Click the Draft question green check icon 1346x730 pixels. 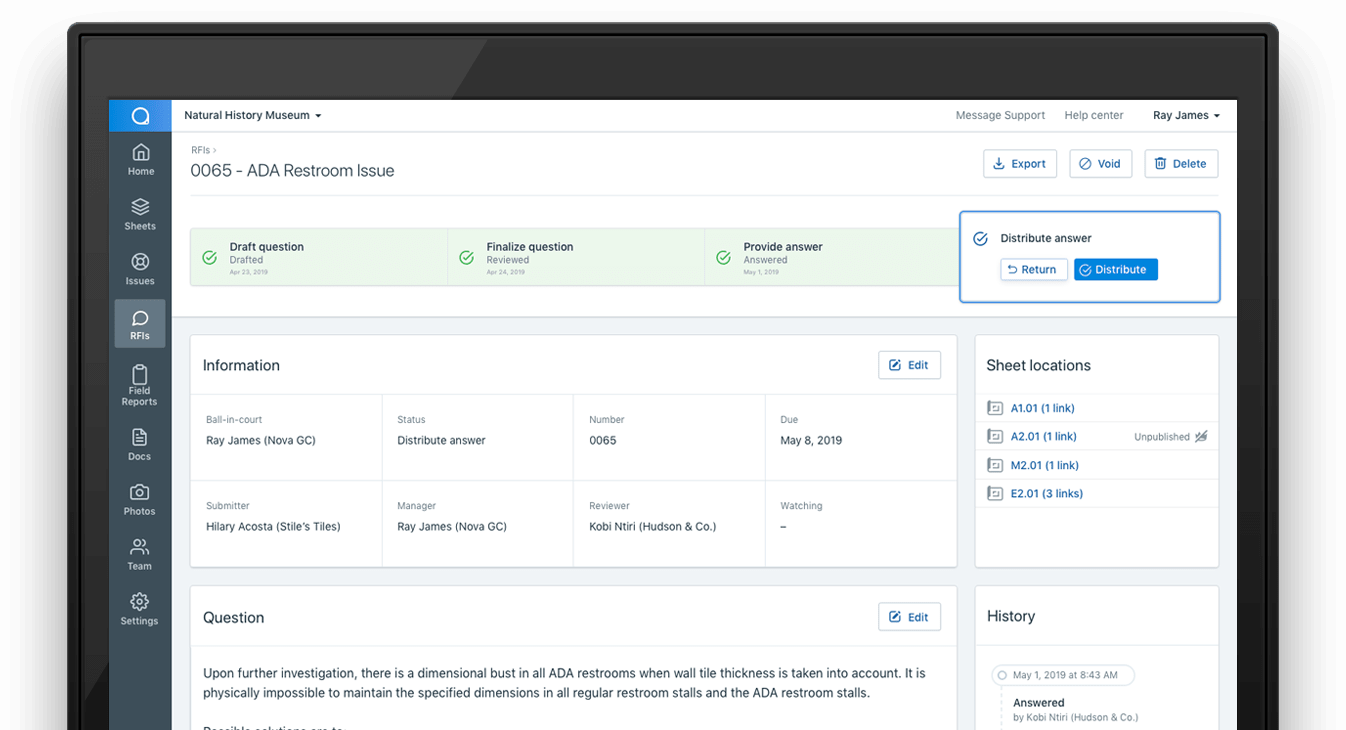(209, 258)
